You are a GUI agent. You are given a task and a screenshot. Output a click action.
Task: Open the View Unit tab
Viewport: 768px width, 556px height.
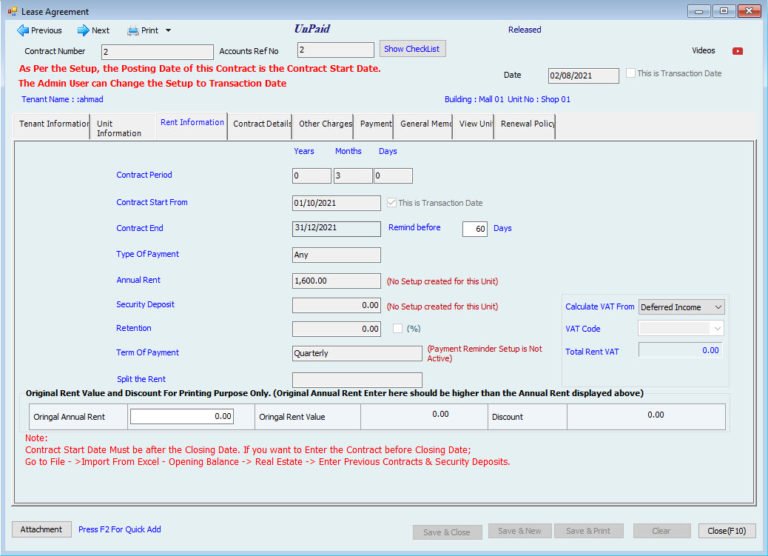[x=475, y=124]
